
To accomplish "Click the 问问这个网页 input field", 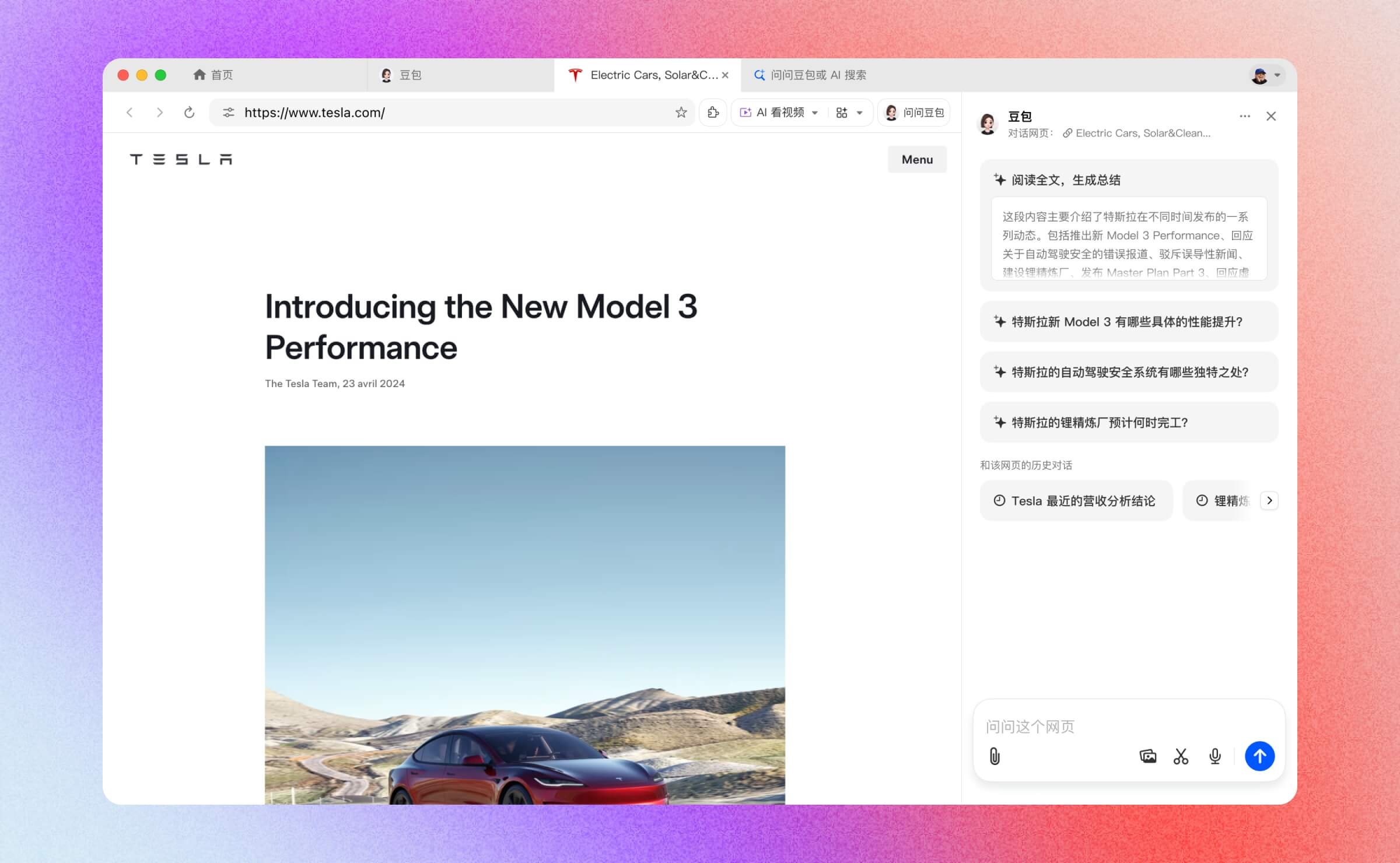I will pyautogui.click(x=1108, y=727).
